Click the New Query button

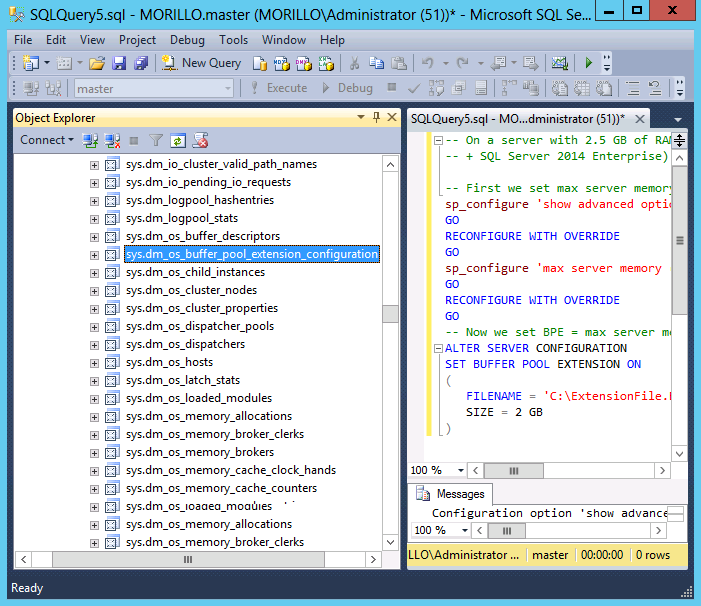coord(202,63)
